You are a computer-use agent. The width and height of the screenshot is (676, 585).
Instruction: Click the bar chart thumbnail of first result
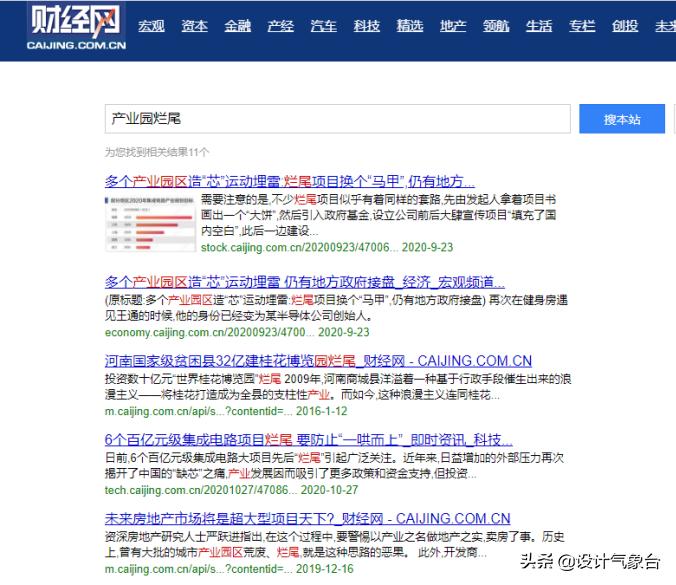(x=150, y=224)
